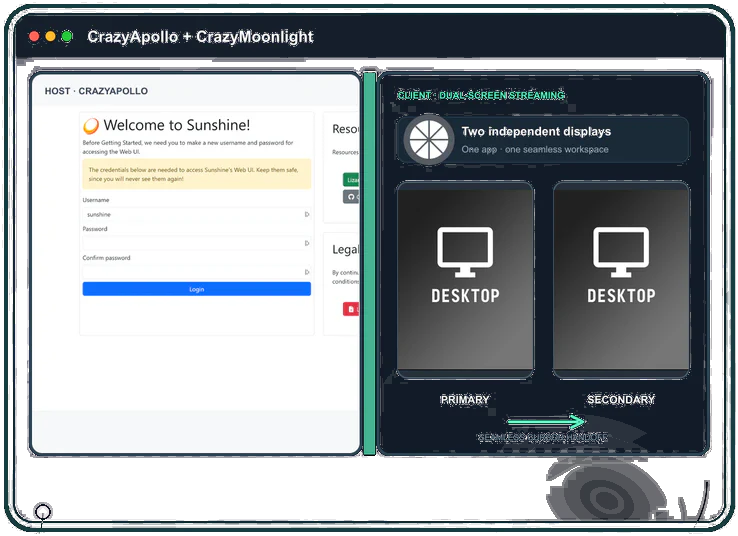
Task: Click the gray GitHub button under Resources
Action: pyautogui.click(x=351, y=197)
